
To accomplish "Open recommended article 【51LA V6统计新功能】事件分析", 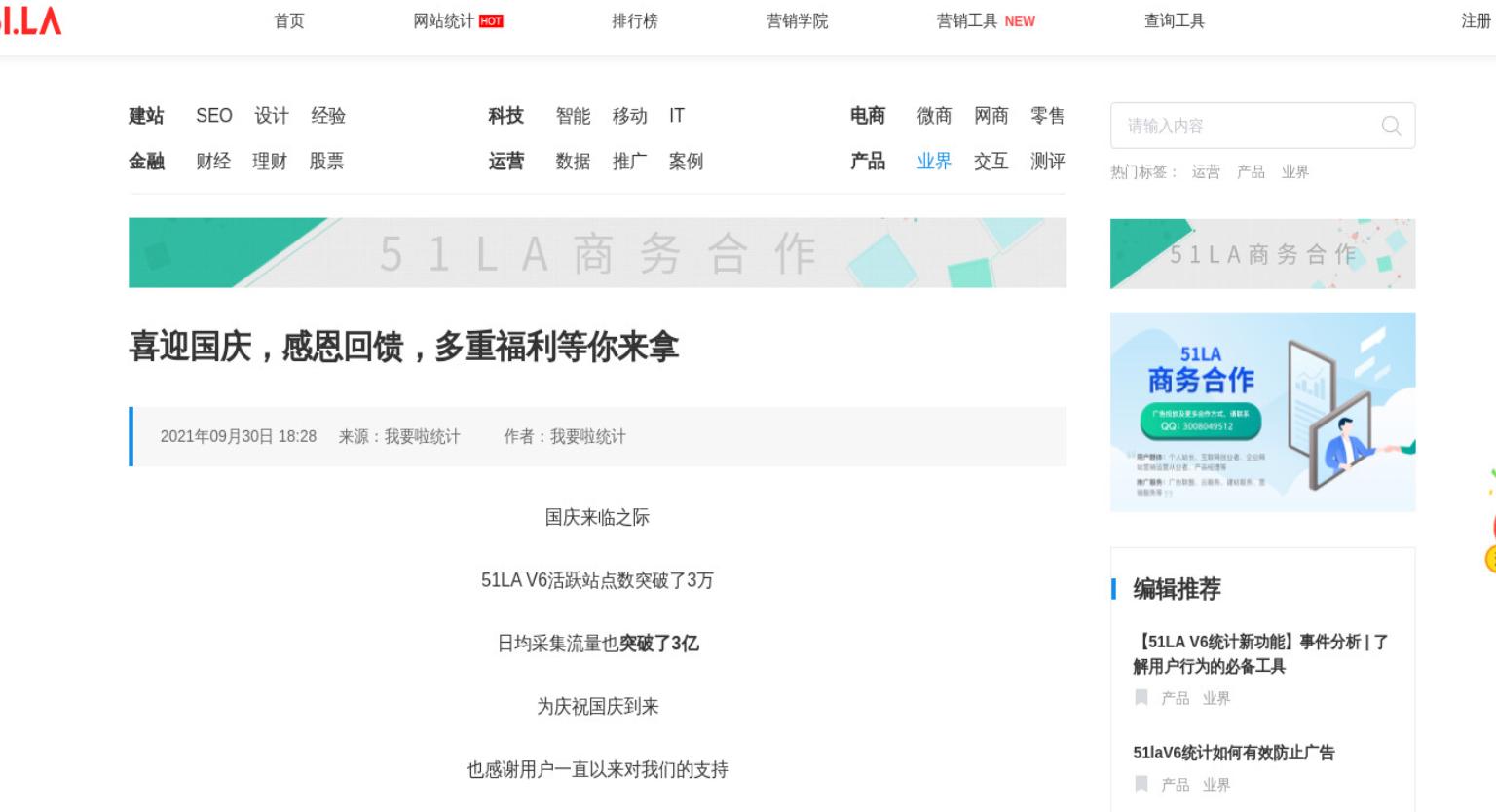I will [x=1260, y=654].
